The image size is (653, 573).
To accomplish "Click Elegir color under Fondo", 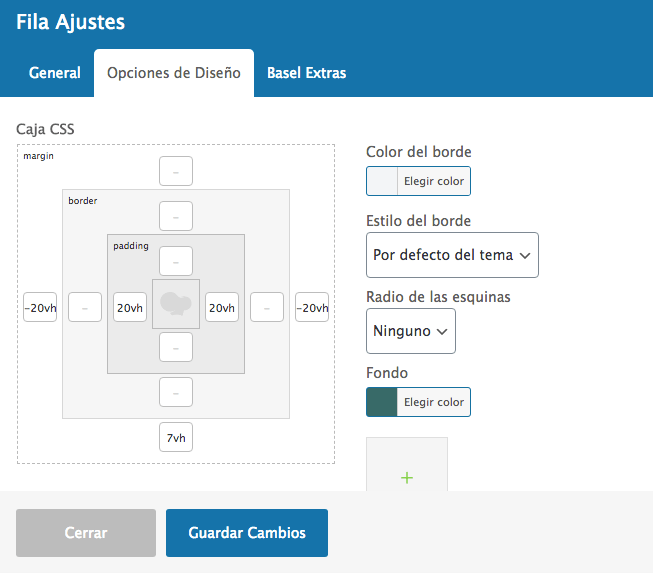I will [434, 402].
